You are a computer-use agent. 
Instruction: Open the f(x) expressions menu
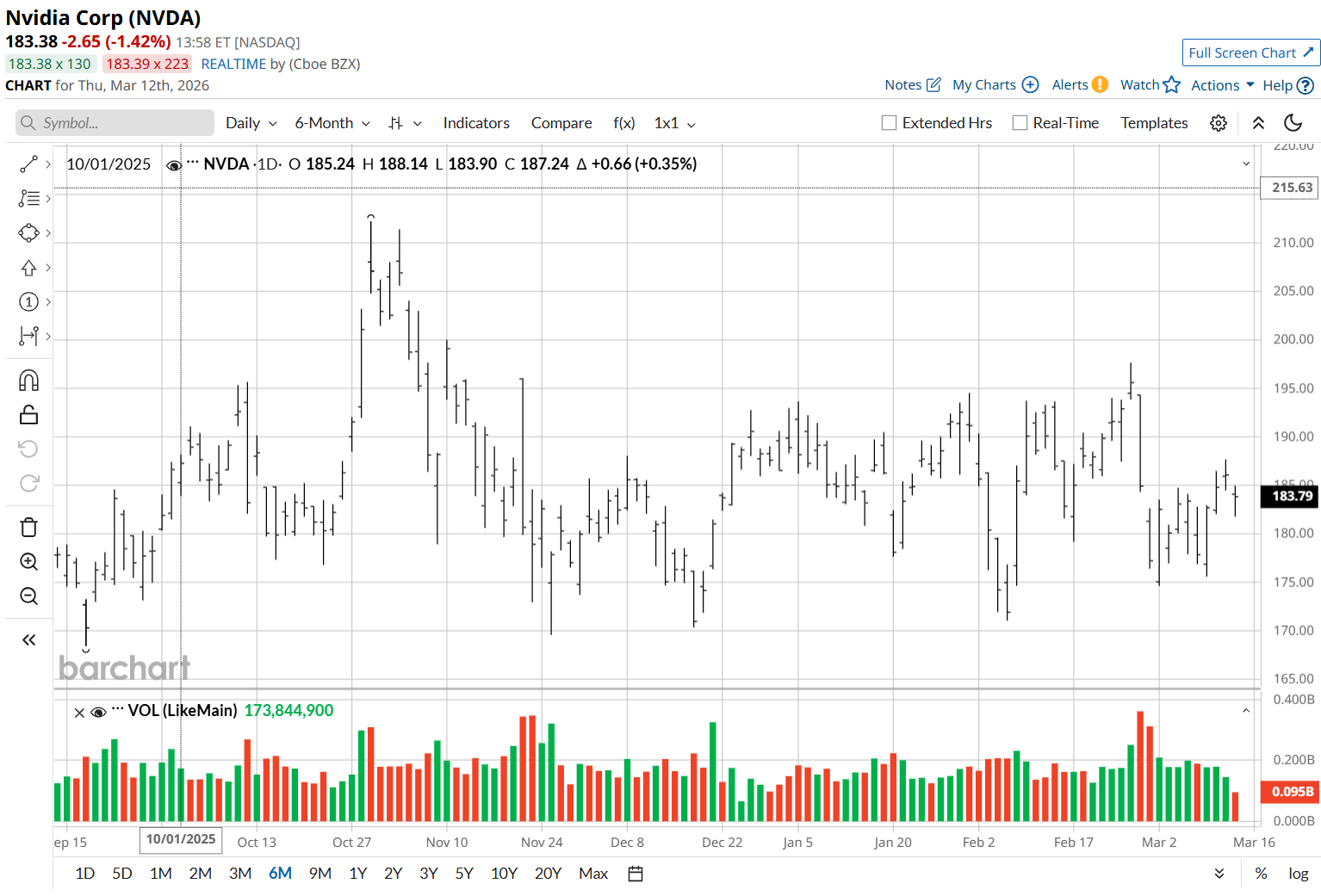(x=624, y=123)
